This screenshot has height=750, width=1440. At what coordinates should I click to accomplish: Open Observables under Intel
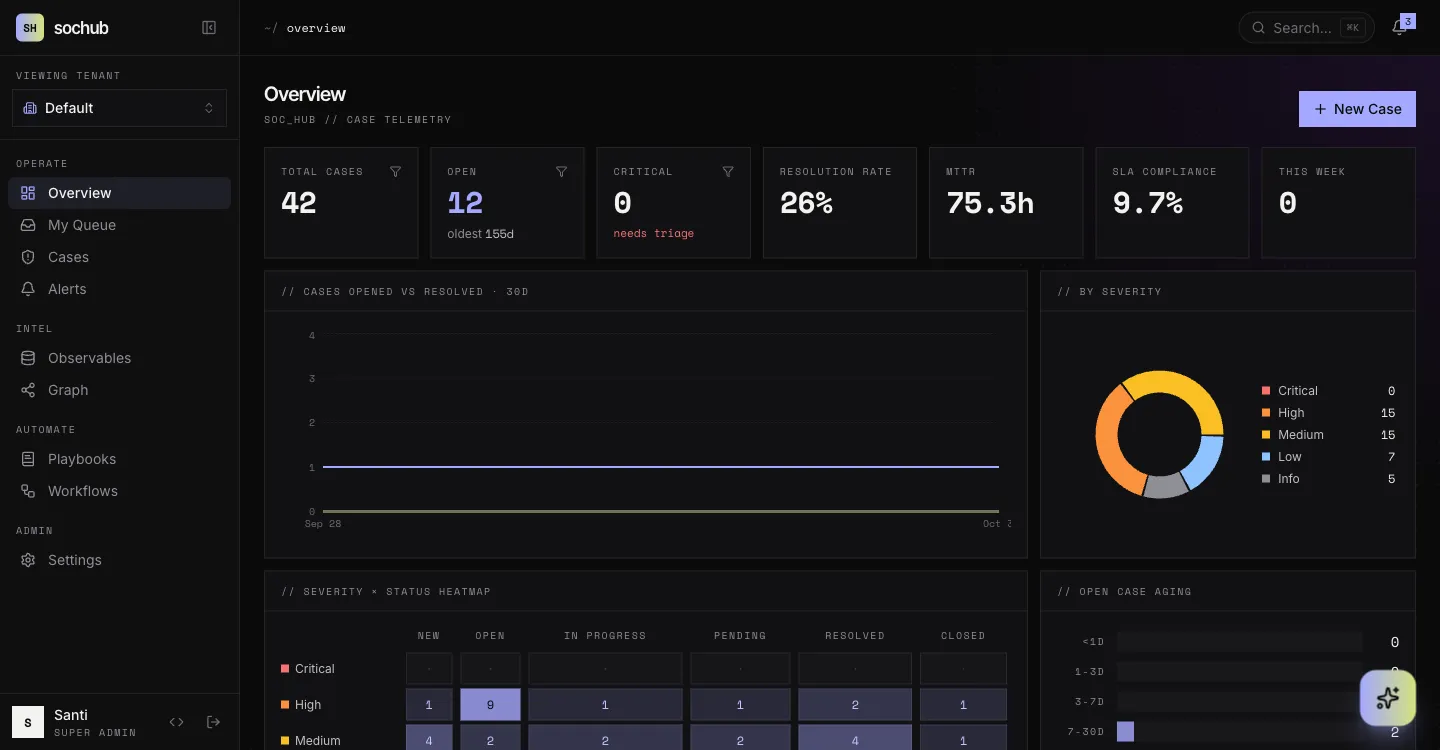(119, 358)
